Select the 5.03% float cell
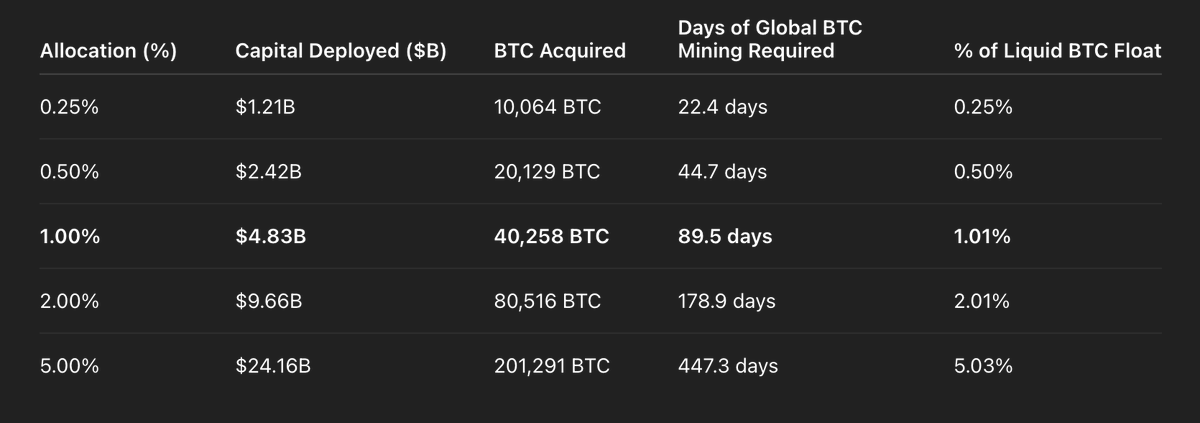 [x=984, y=366]
